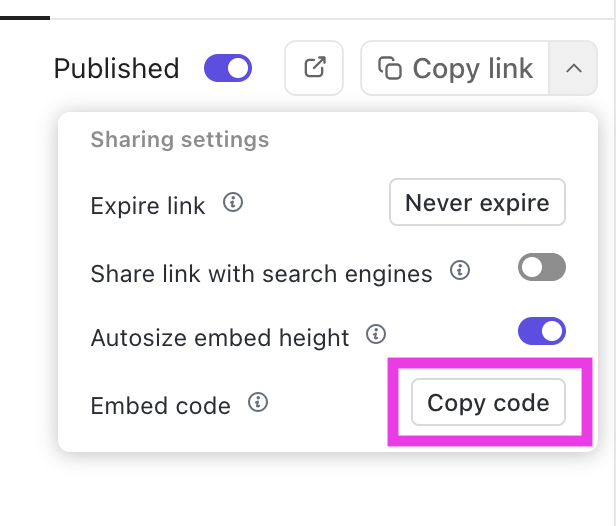Select the Expire link label
This screenshot has width=616, height=526.
pos(148,206)
